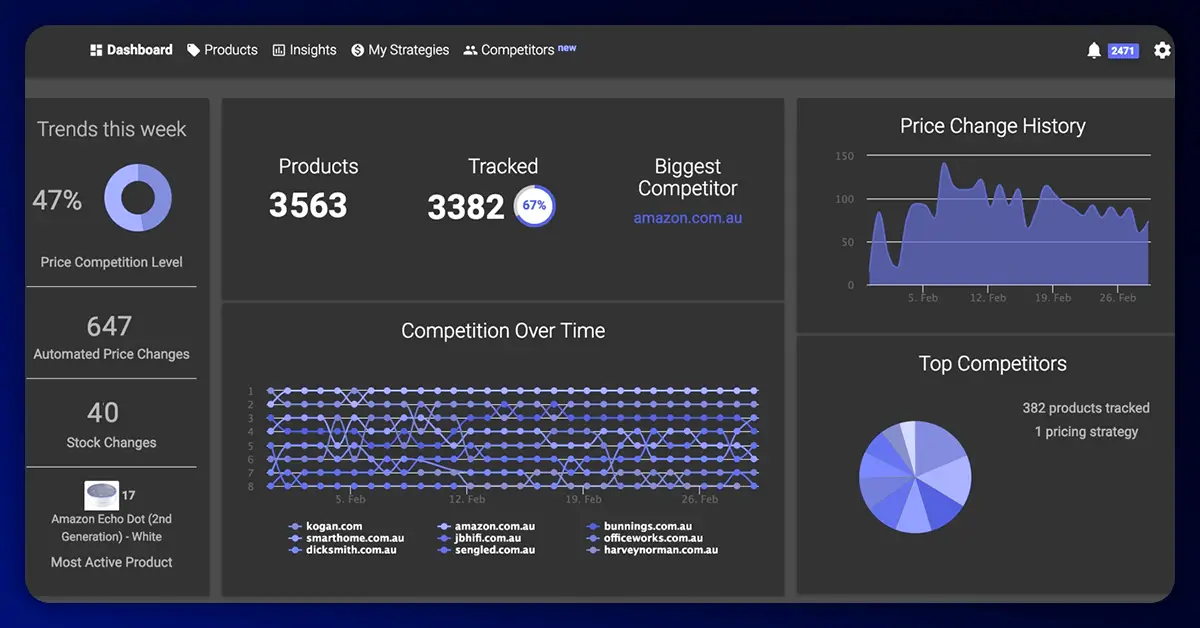Open the Dashboard tab
Screen dimensions: 1200x628
pos(131,50)
